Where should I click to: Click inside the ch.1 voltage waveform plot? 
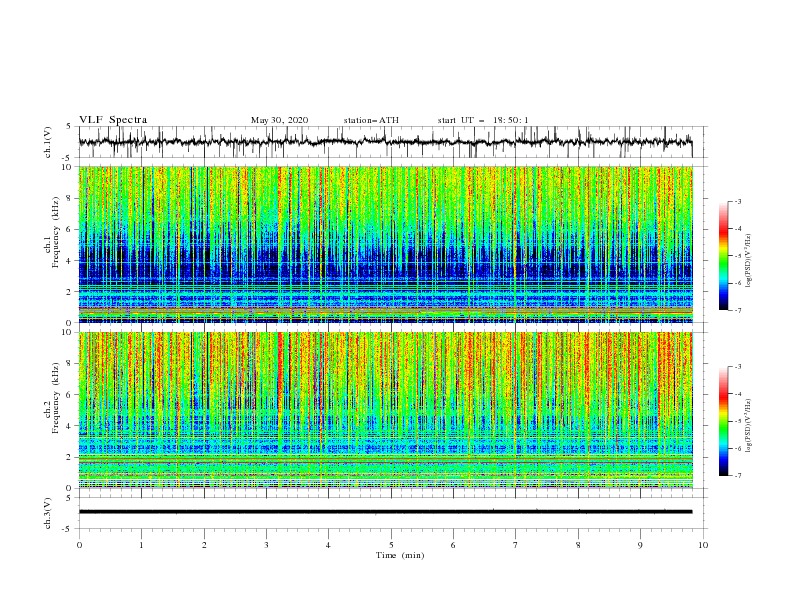392,142
